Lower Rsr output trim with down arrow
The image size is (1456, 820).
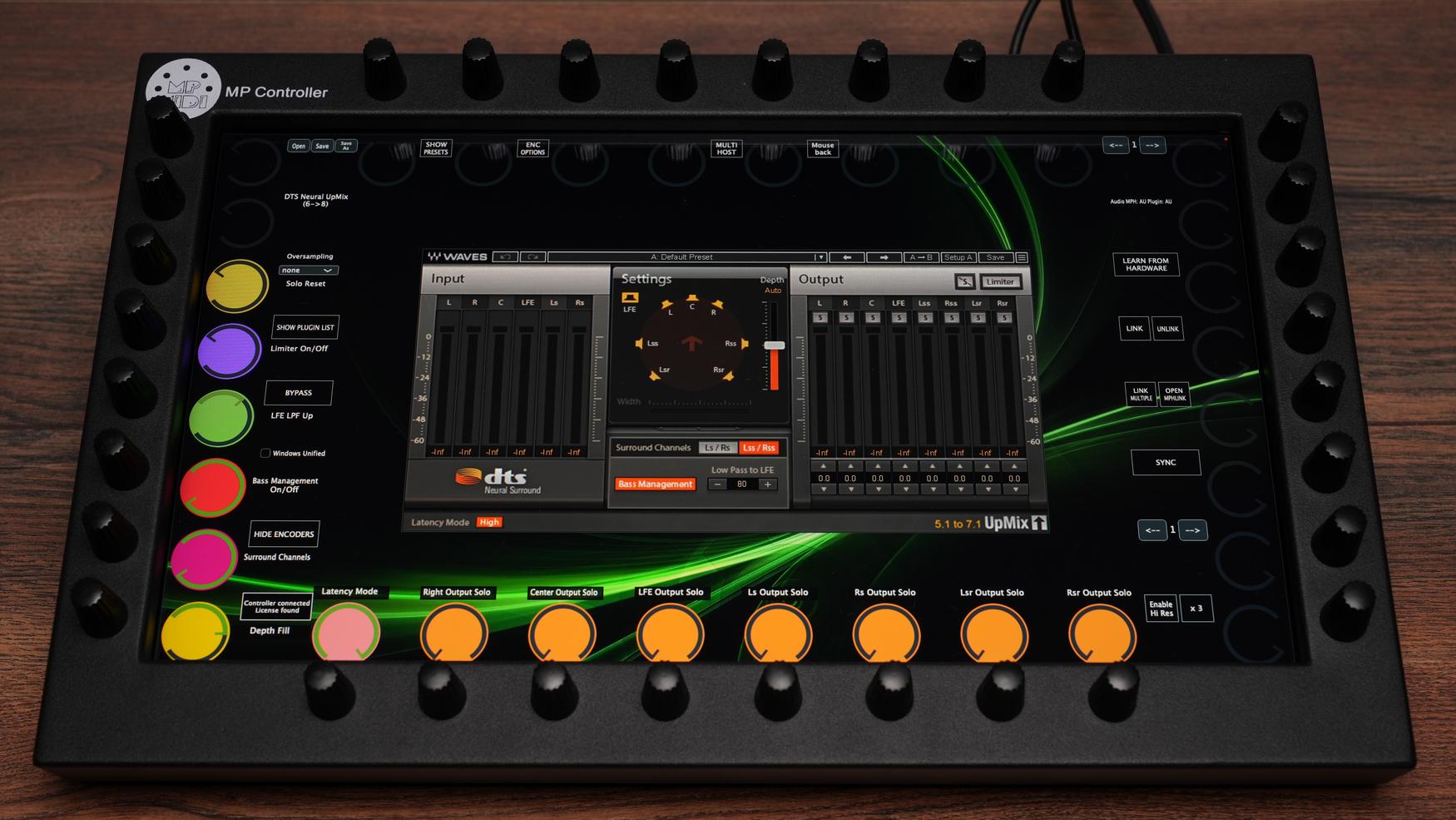(1014, 490)
